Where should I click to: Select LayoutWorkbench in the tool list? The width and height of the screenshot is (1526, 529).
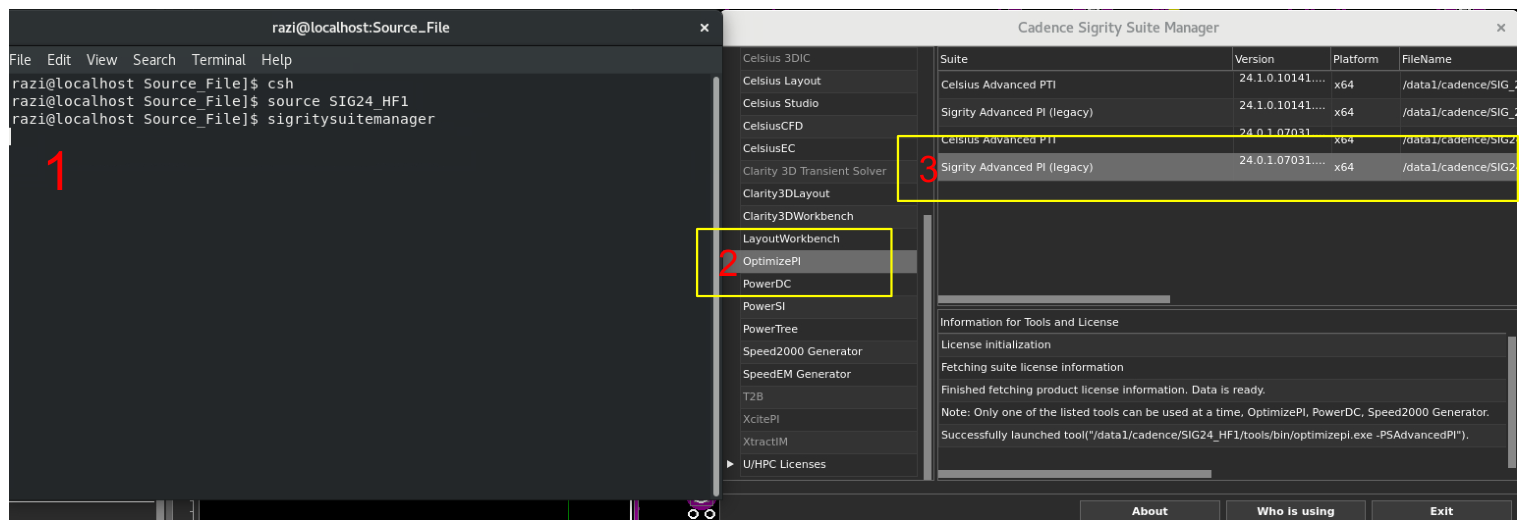click(828, 239)
